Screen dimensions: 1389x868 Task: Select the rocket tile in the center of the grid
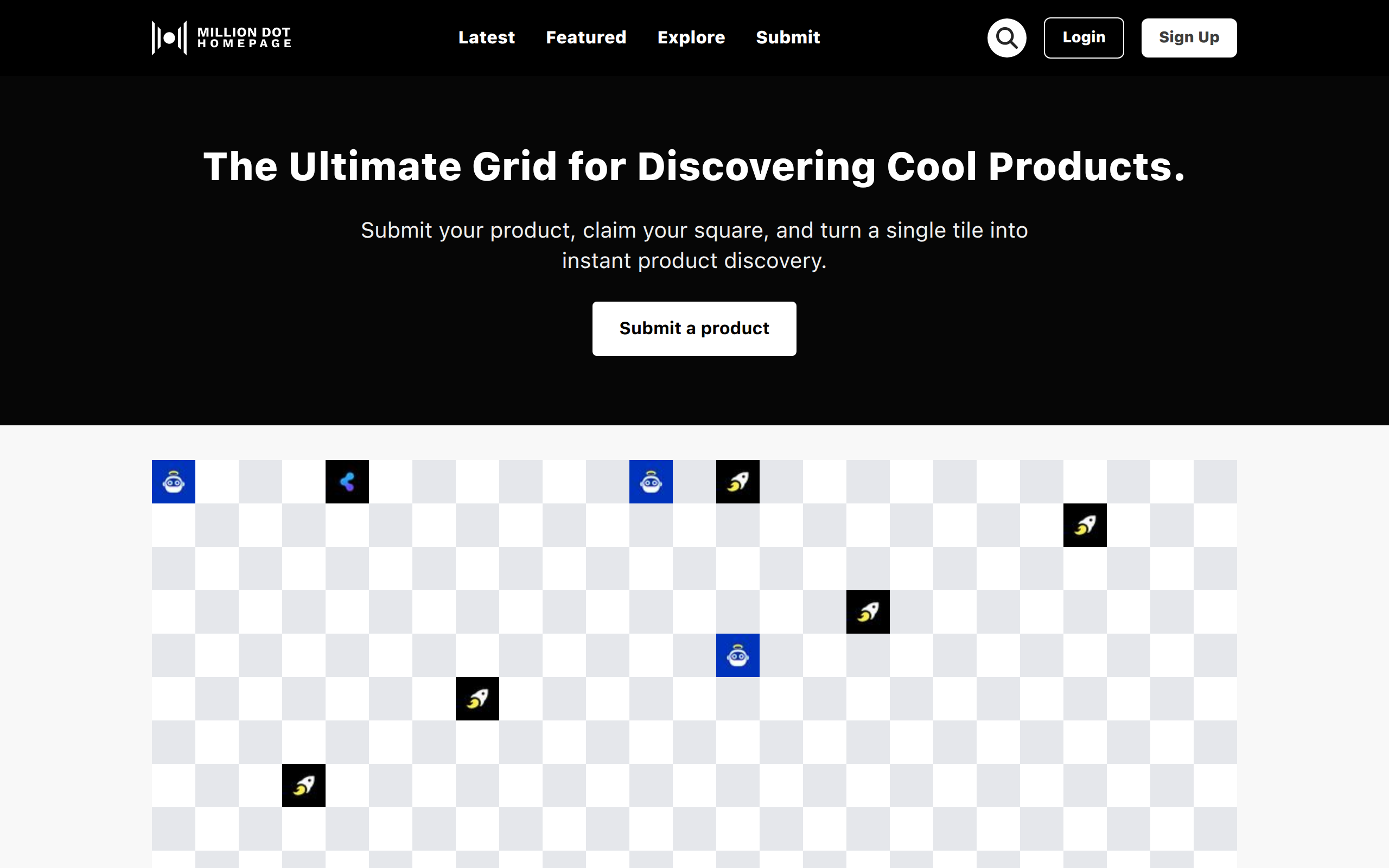(x=868, y=611)
